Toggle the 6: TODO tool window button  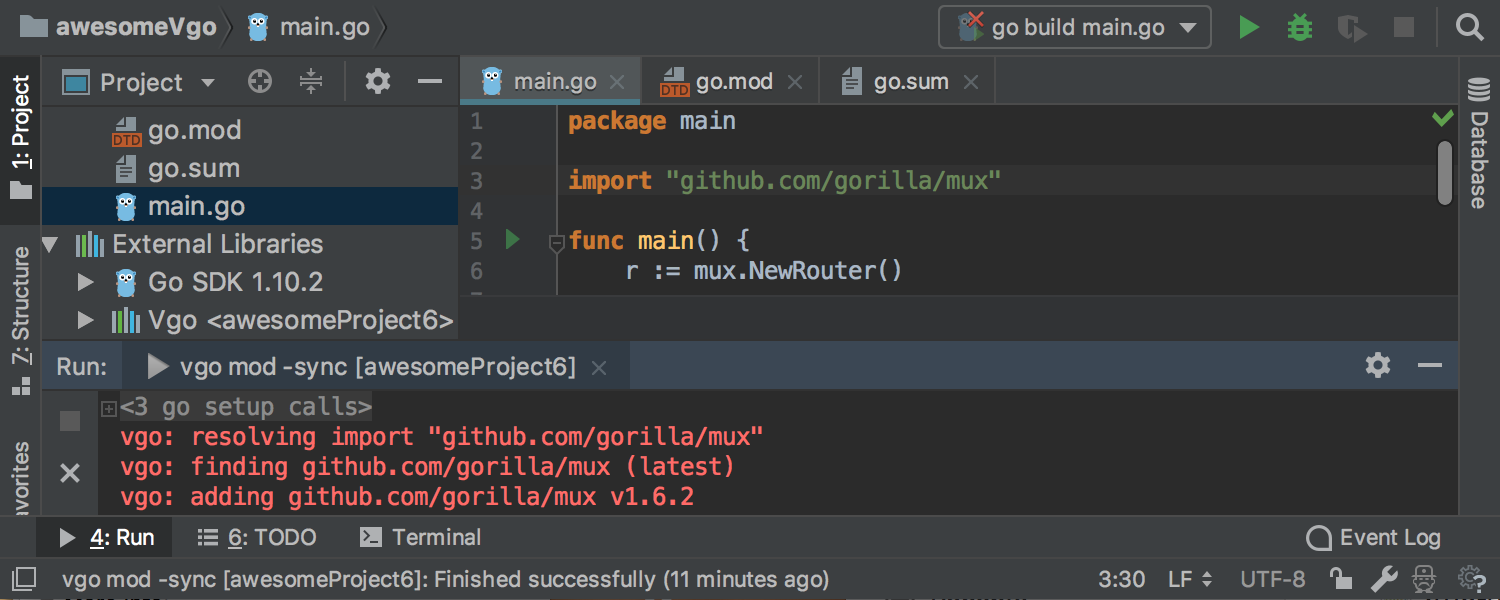coord(257,538)
